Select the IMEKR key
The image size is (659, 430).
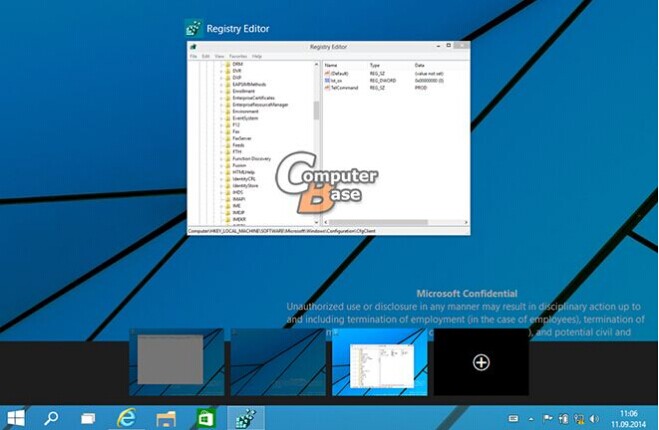pyautogui.click(x=239, y=219)
